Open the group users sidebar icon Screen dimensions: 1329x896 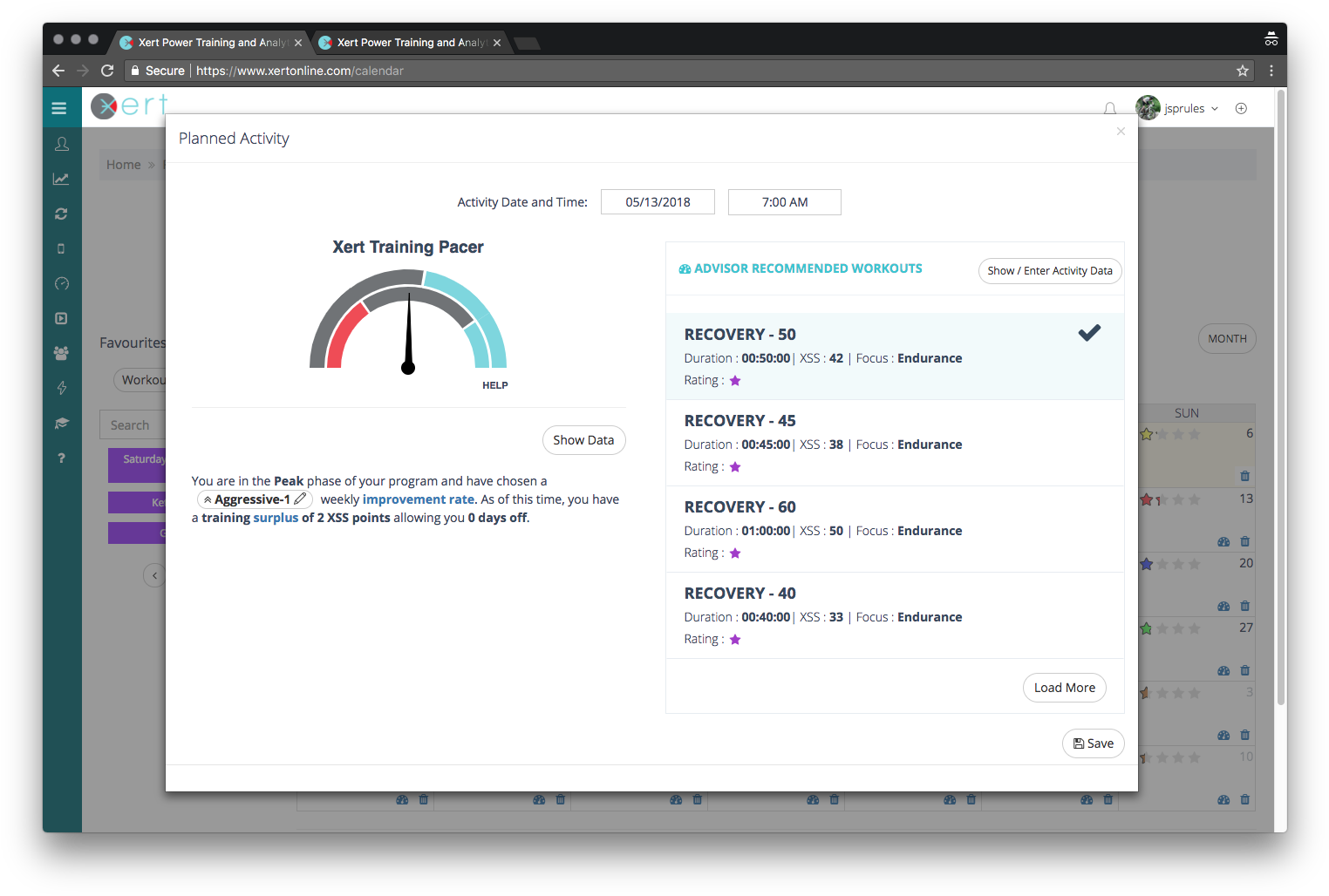[61, 353]
